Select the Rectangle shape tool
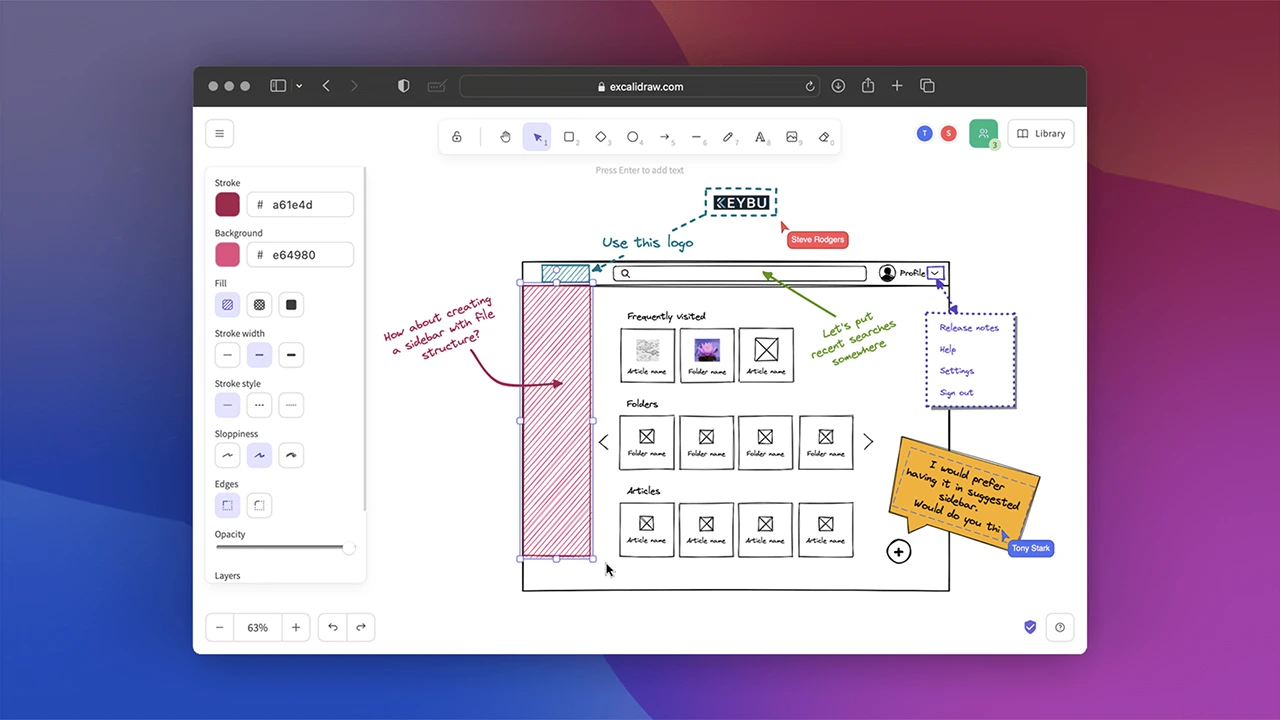1280x720 pixels. [x=569, y=137]
